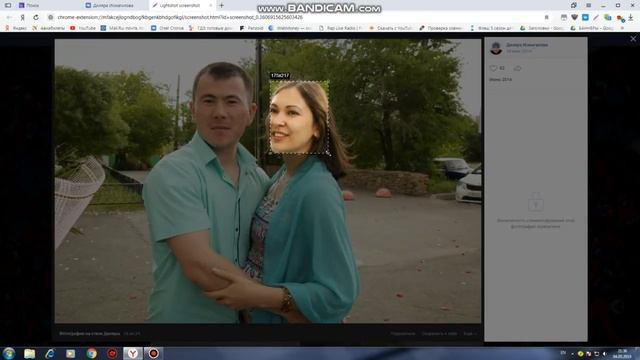Open the Windows Start menu
This screenshot has height=360, width=640.
(9, 353)
